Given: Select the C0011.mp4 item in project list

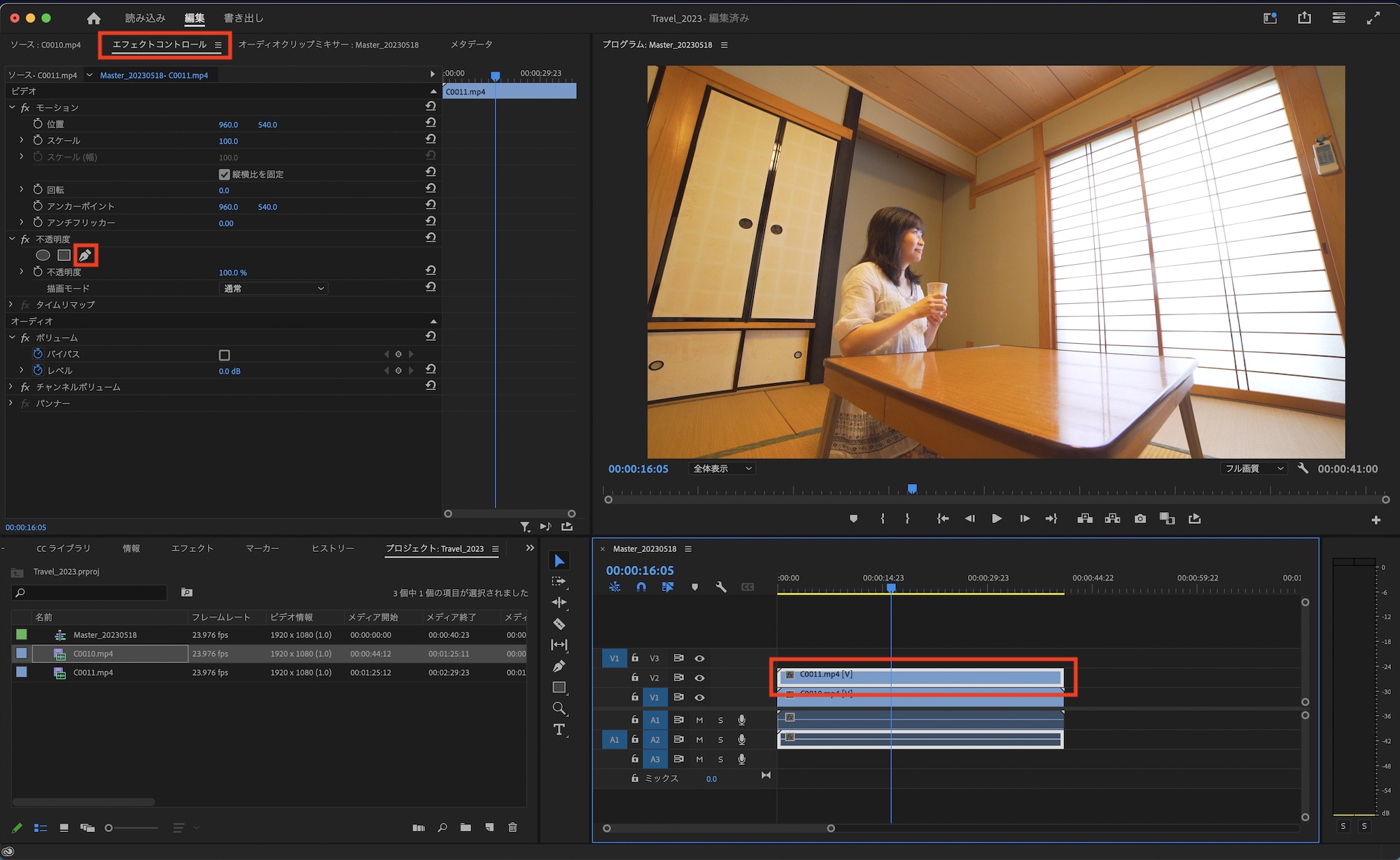Looking at the screenshot, I should click(x=93, y=672).
